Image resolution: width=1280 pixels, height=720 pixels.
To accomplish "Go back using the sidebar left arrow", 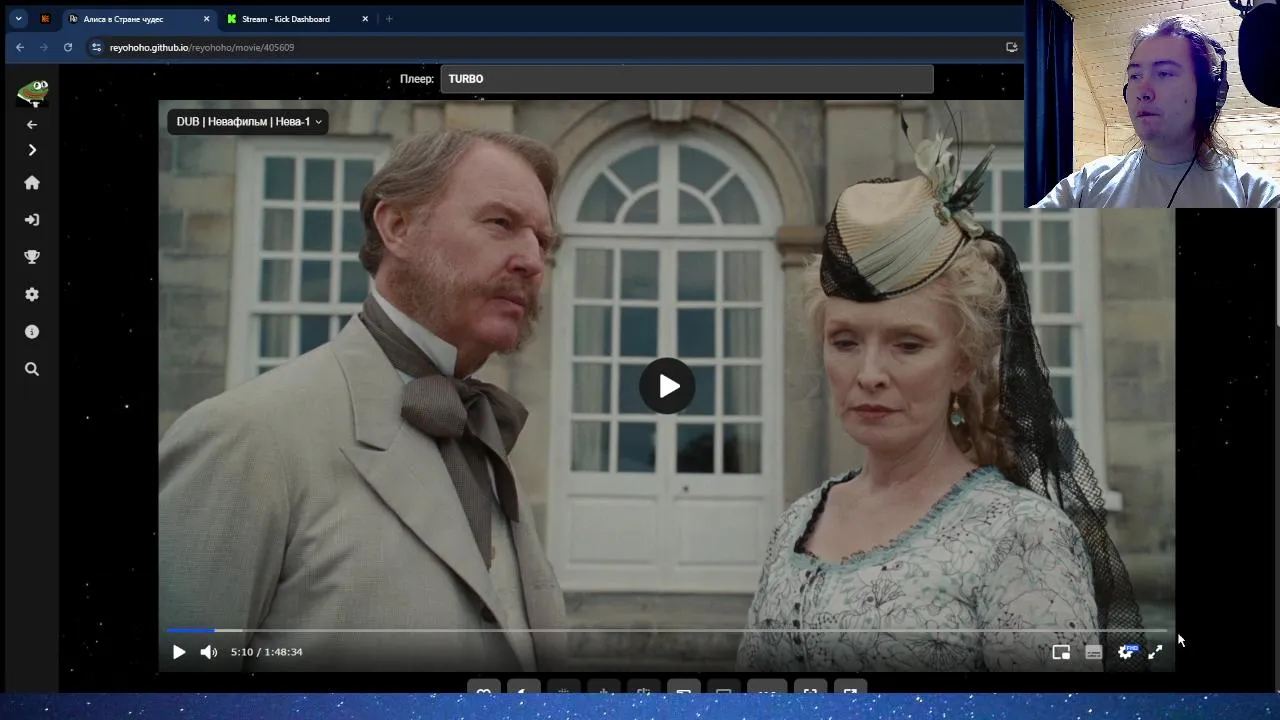I will (32, 125).
